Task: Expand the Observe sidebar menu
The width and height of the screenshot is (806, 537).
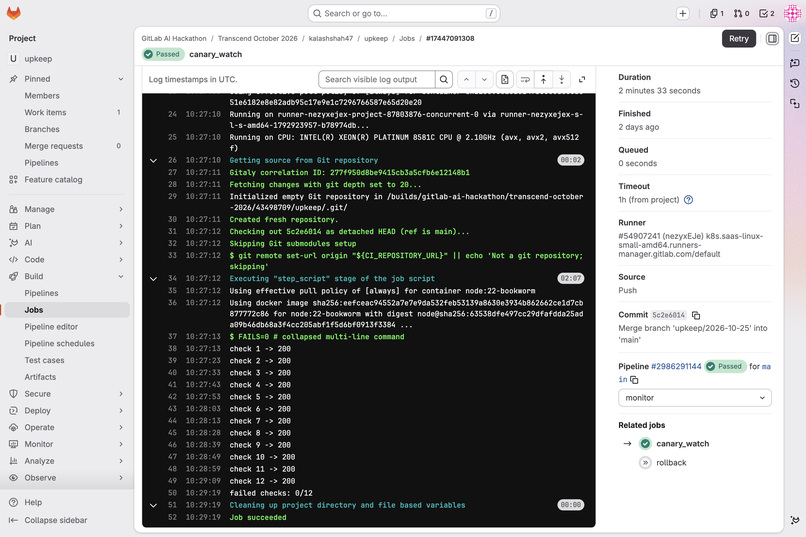Action: pyautogui.click(x=67, y=478)
